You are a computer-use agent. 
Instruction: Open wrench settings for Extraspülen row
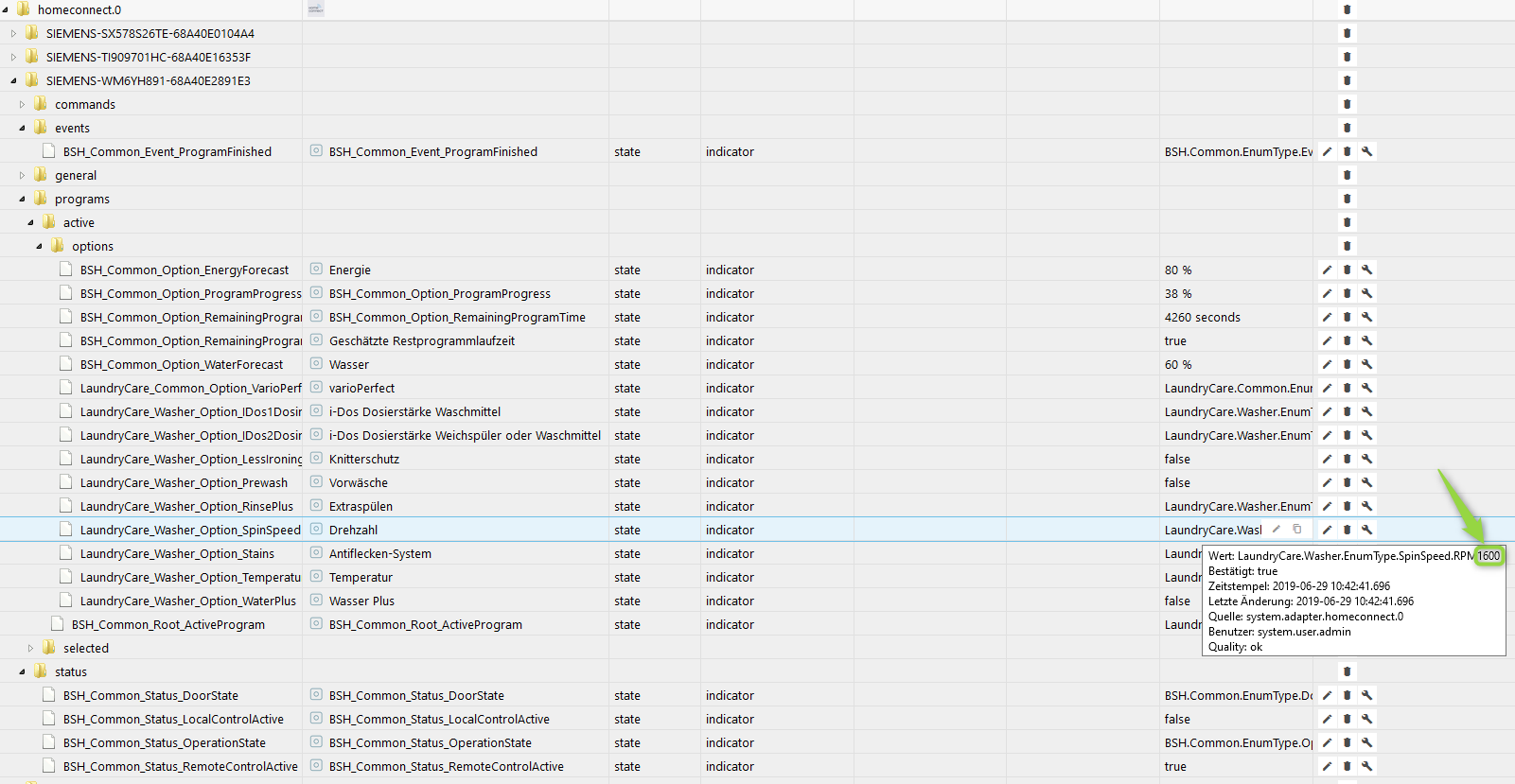[1367, 506]
